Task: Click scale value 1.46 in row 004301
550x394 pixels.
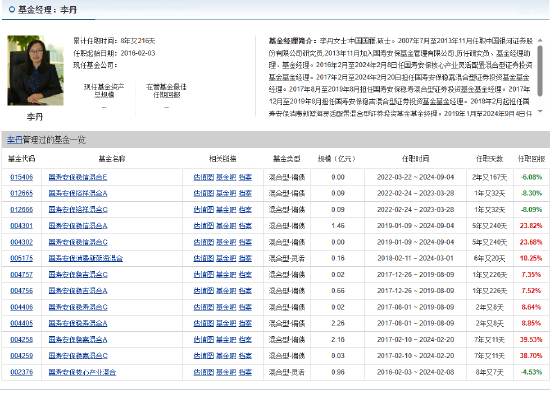Action: pyautogui.click(x=338, y=226)
